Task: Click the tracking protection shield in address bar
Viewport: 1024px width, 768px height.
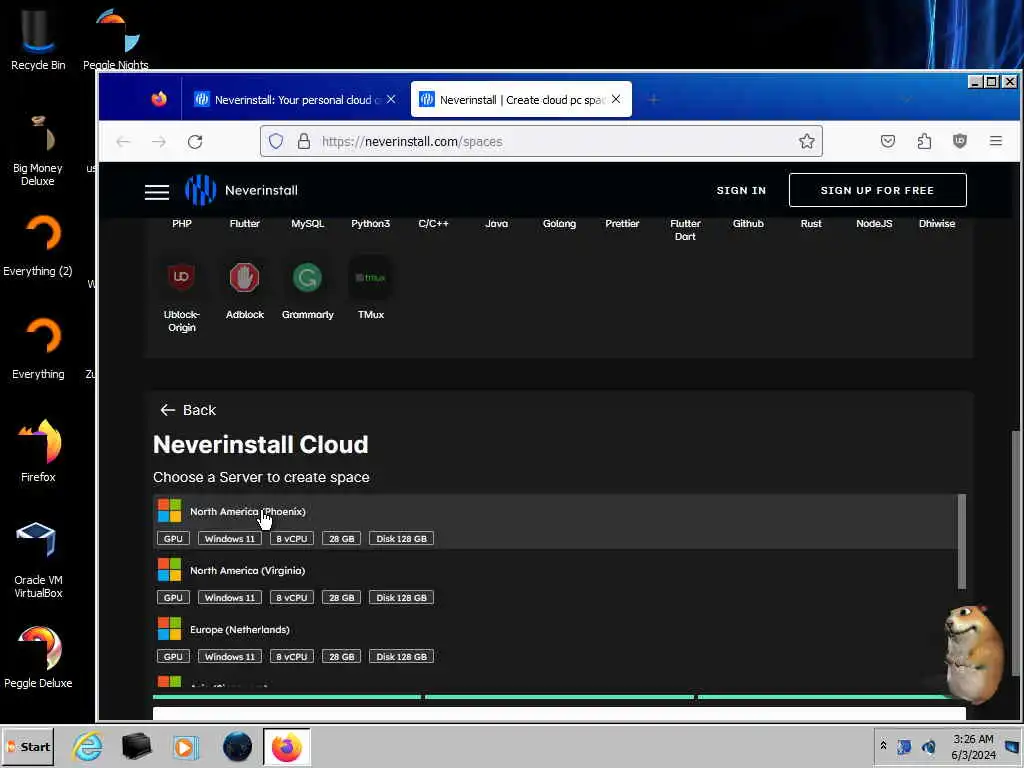Action: [276, 141]
